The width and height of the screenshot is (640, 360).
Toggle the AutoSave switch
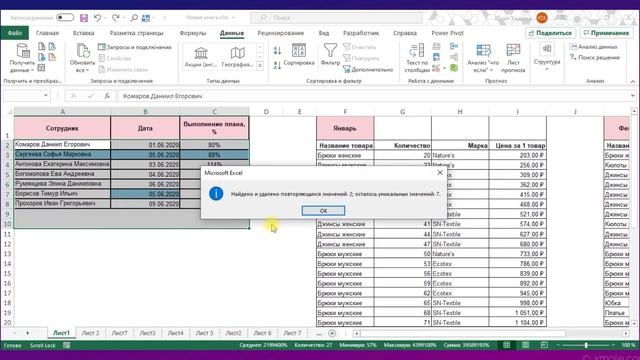pyautogui.click(x=65, y=18)
